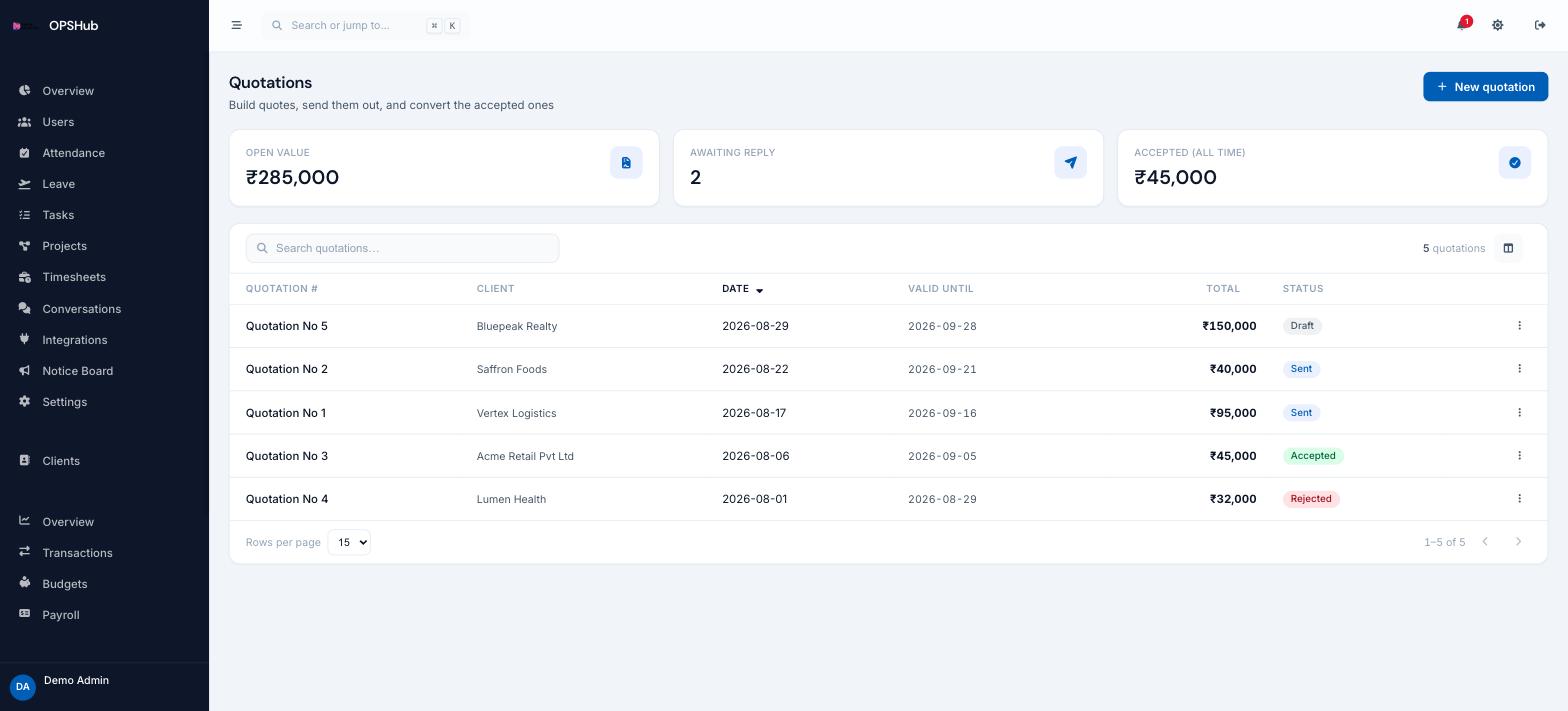Viewport: 1568px width, 711px height.
Task: Click the Rejected status badge
Action: (1311, 499)
